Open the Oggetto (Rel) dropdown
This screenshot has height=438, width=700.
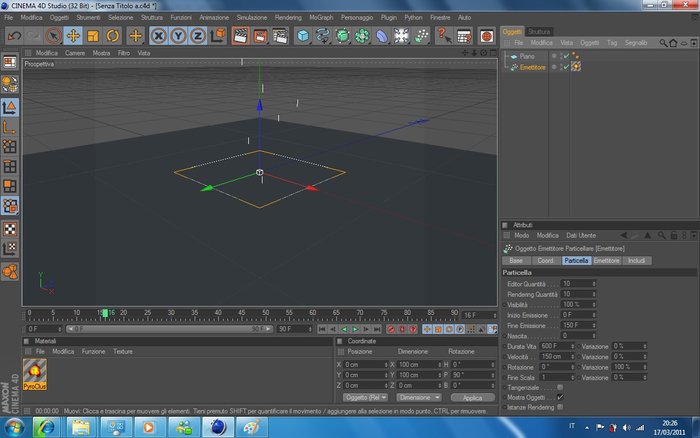point(365,397)
